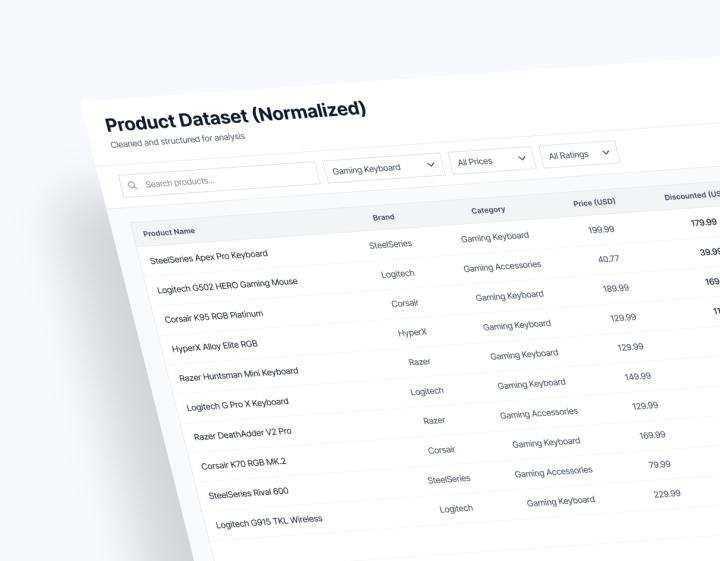This screenshot has height=561, width=720.
Task: Click HyperX brand cell
Action: pyautogui.click(x=412, y=332)
